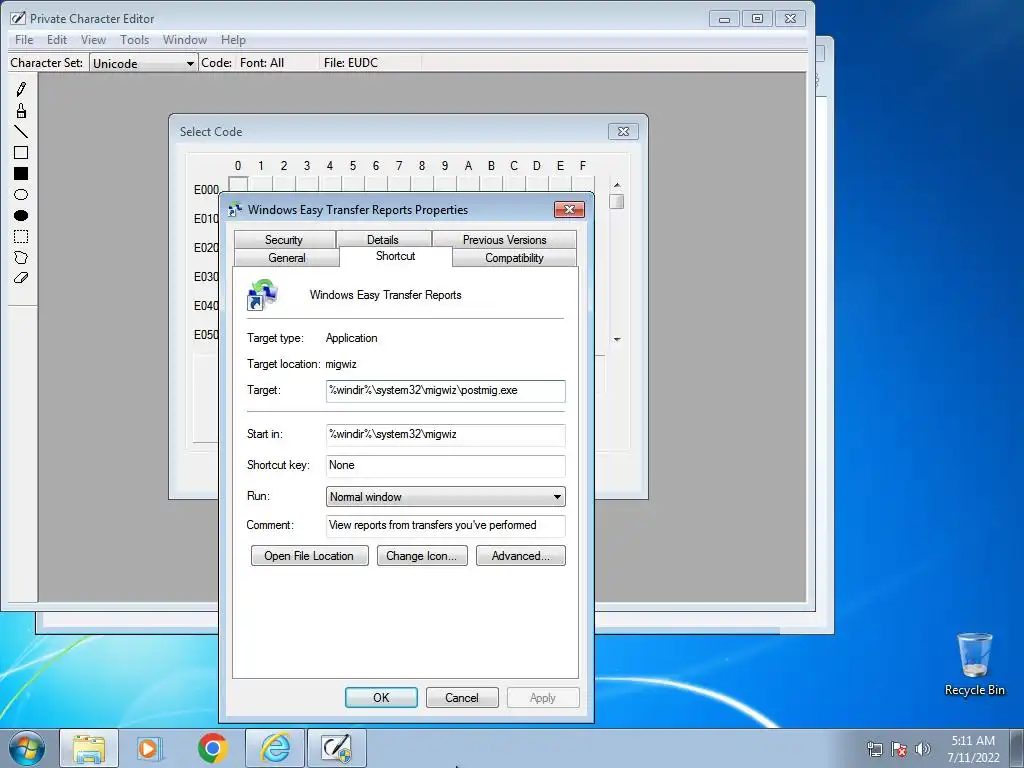Confirm the properties dialog with OK
The height and width of the screenshot is (768, 1024).
click(x=381, y=697)
